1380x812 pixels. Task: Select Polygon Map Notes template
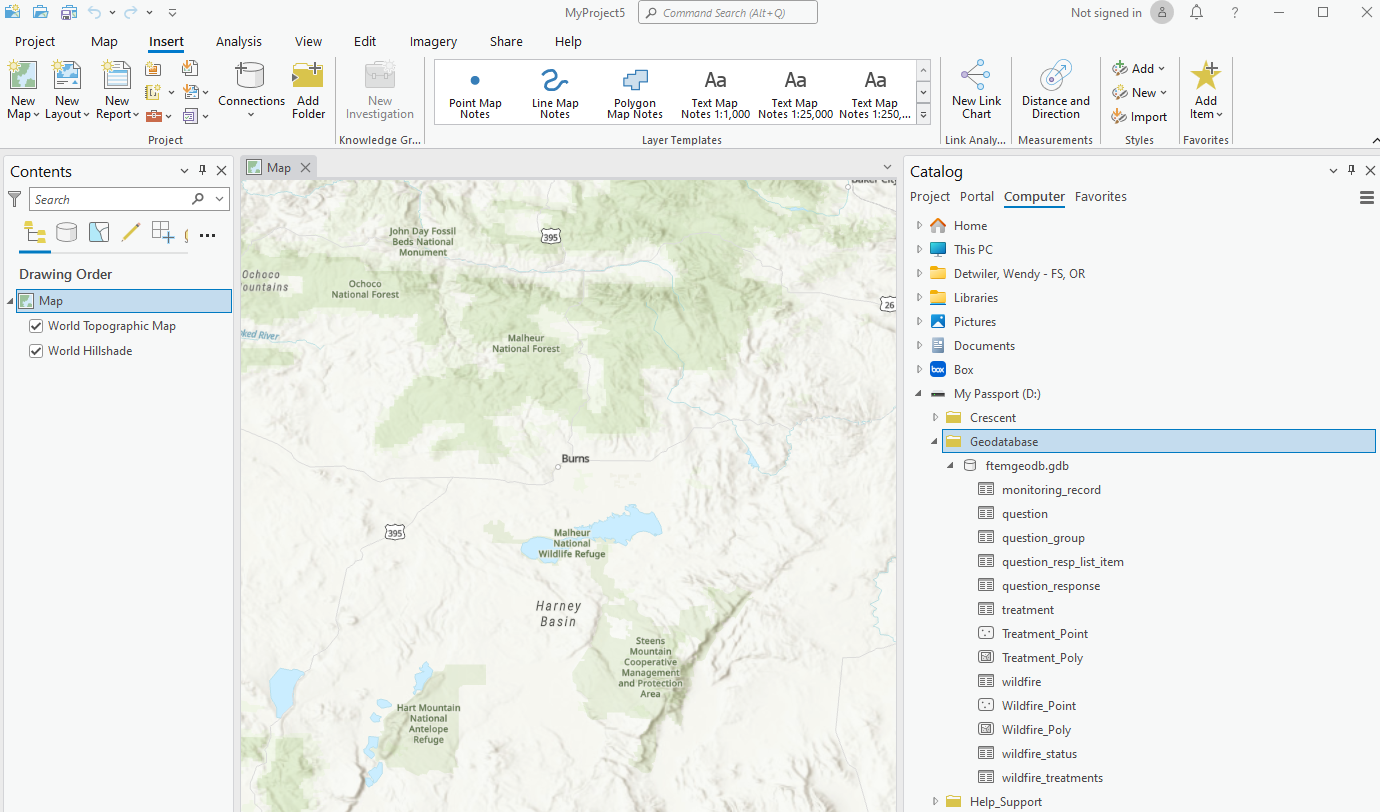coord(635,91)
